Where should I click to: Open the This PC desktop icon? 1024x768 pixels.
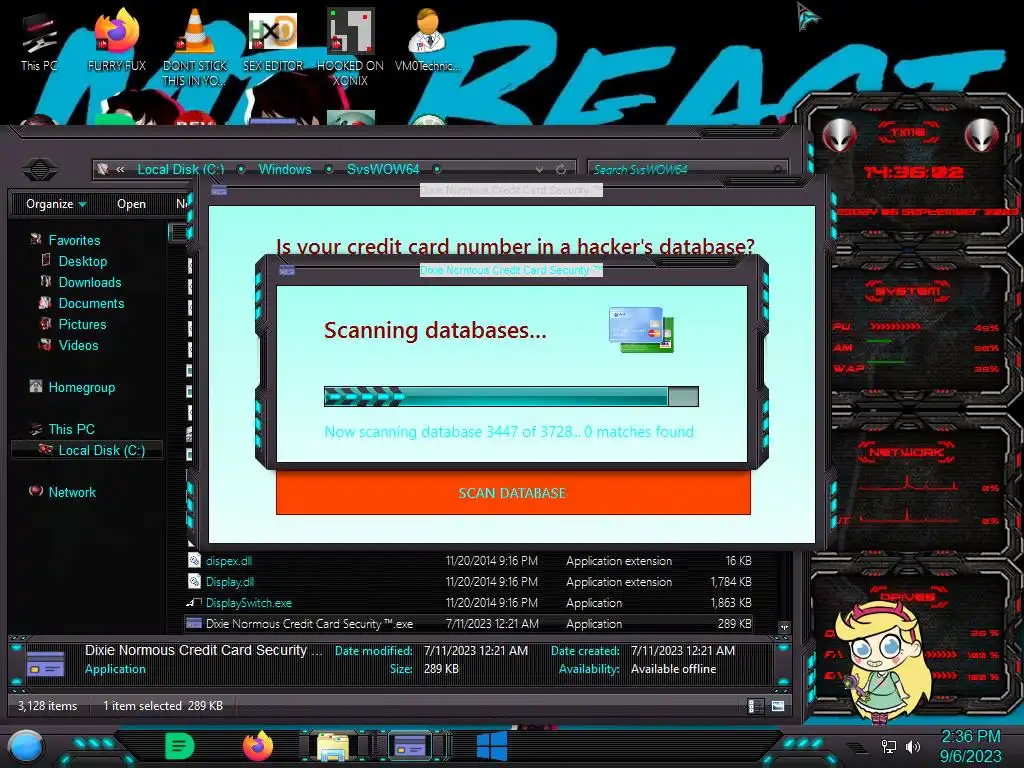pos(39,42)
